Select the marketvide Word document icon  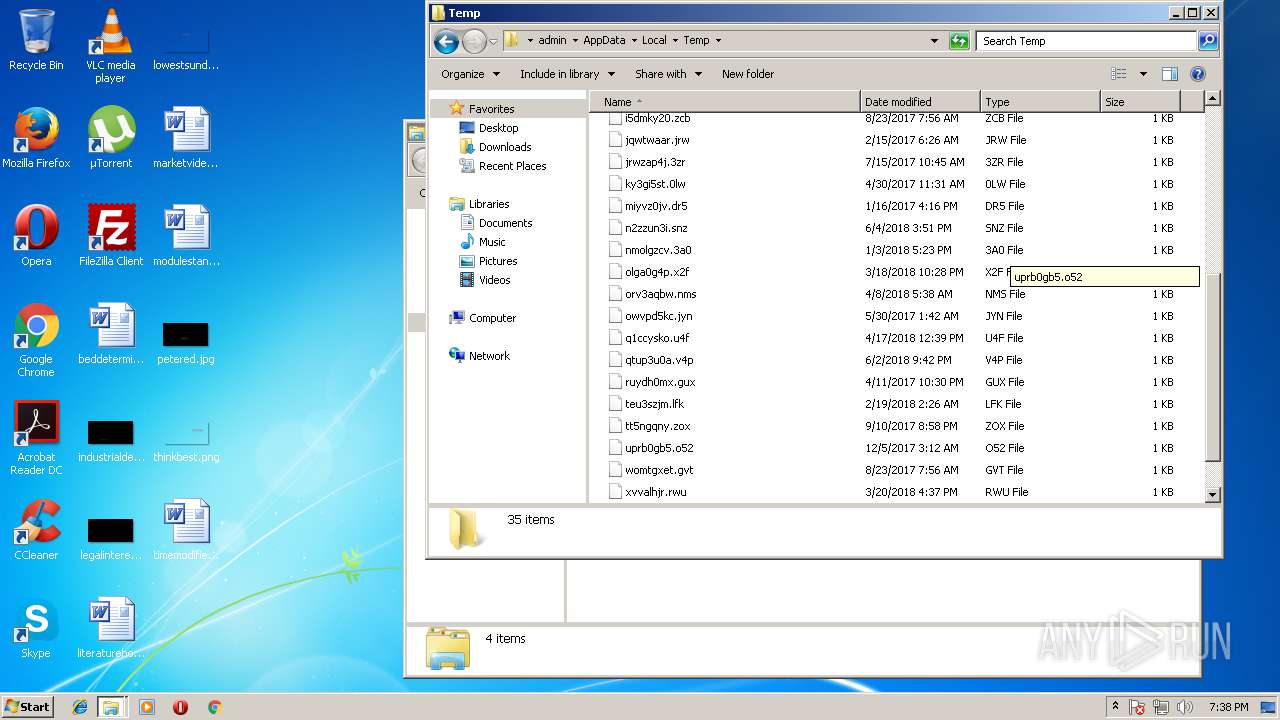[x=185, y=137]
